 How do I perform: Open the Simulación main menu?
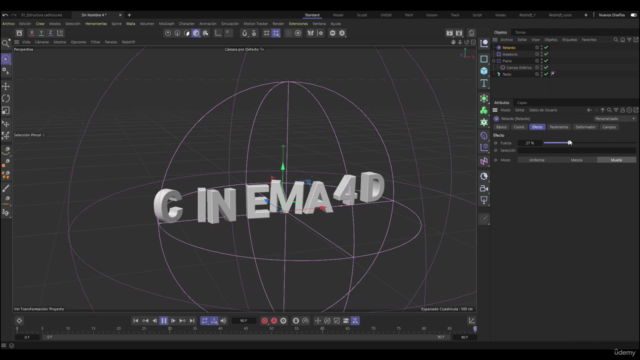coord(230,24)
